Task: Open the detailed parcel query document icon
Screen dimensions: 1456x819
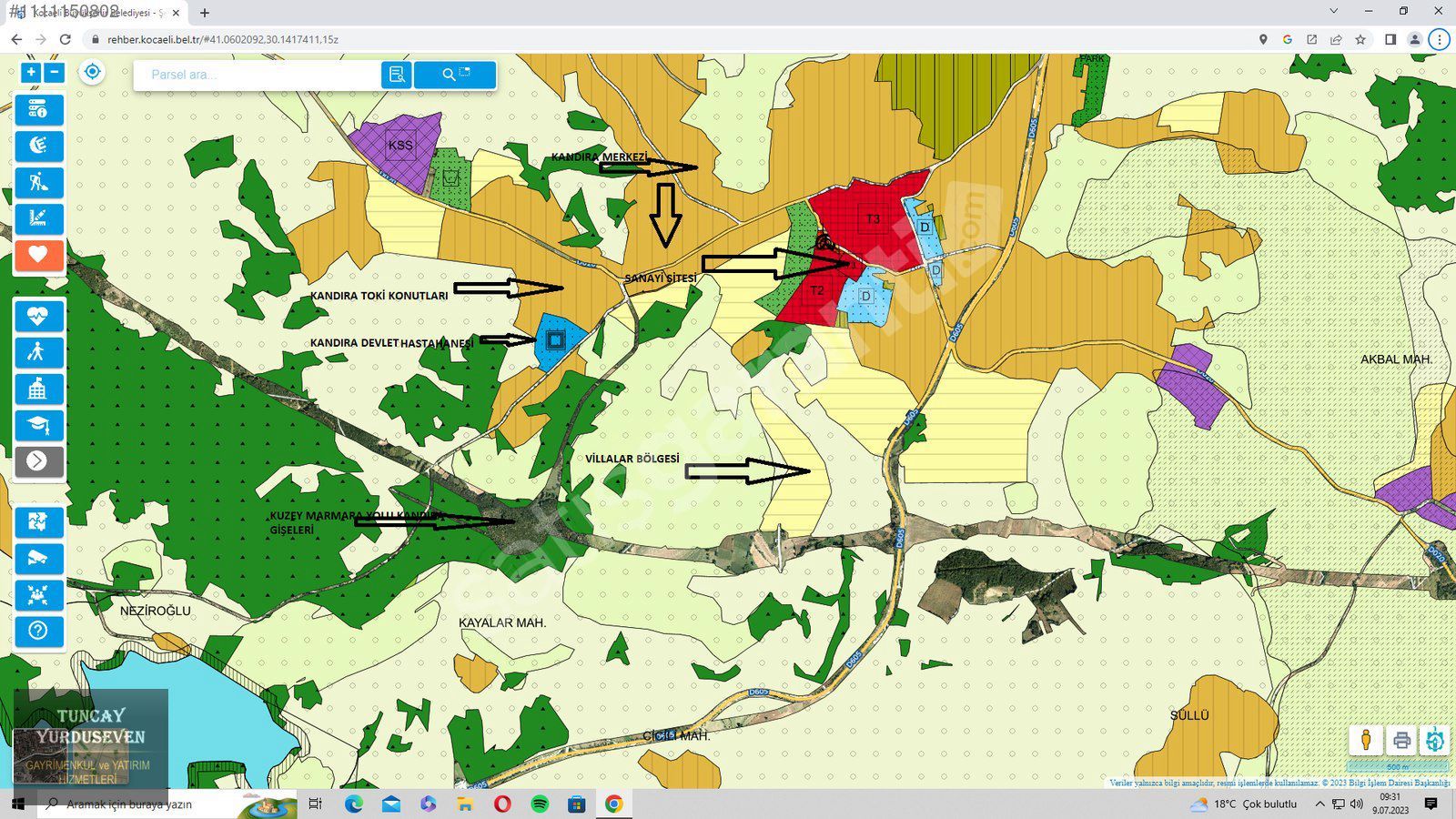Action: pyautogui.click(x=397, y=76)
